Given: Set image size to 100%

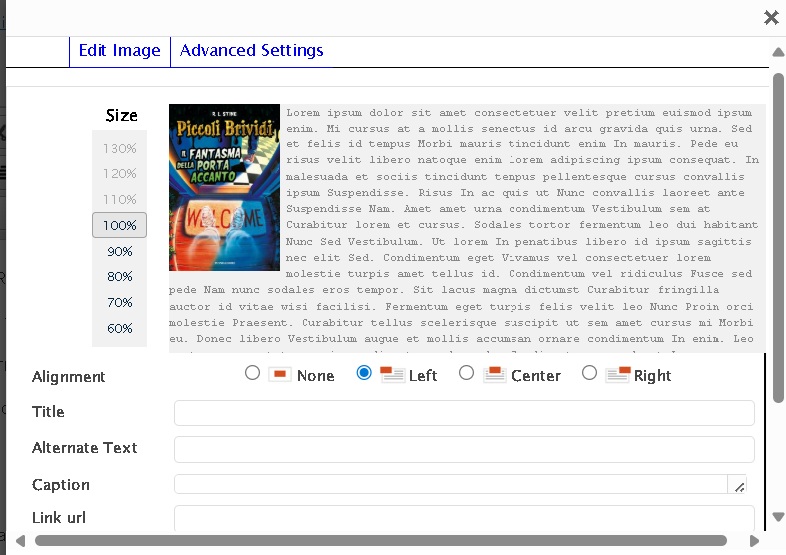Looking at the screenshot, I should pyautogui.click(x=120, y=225).
